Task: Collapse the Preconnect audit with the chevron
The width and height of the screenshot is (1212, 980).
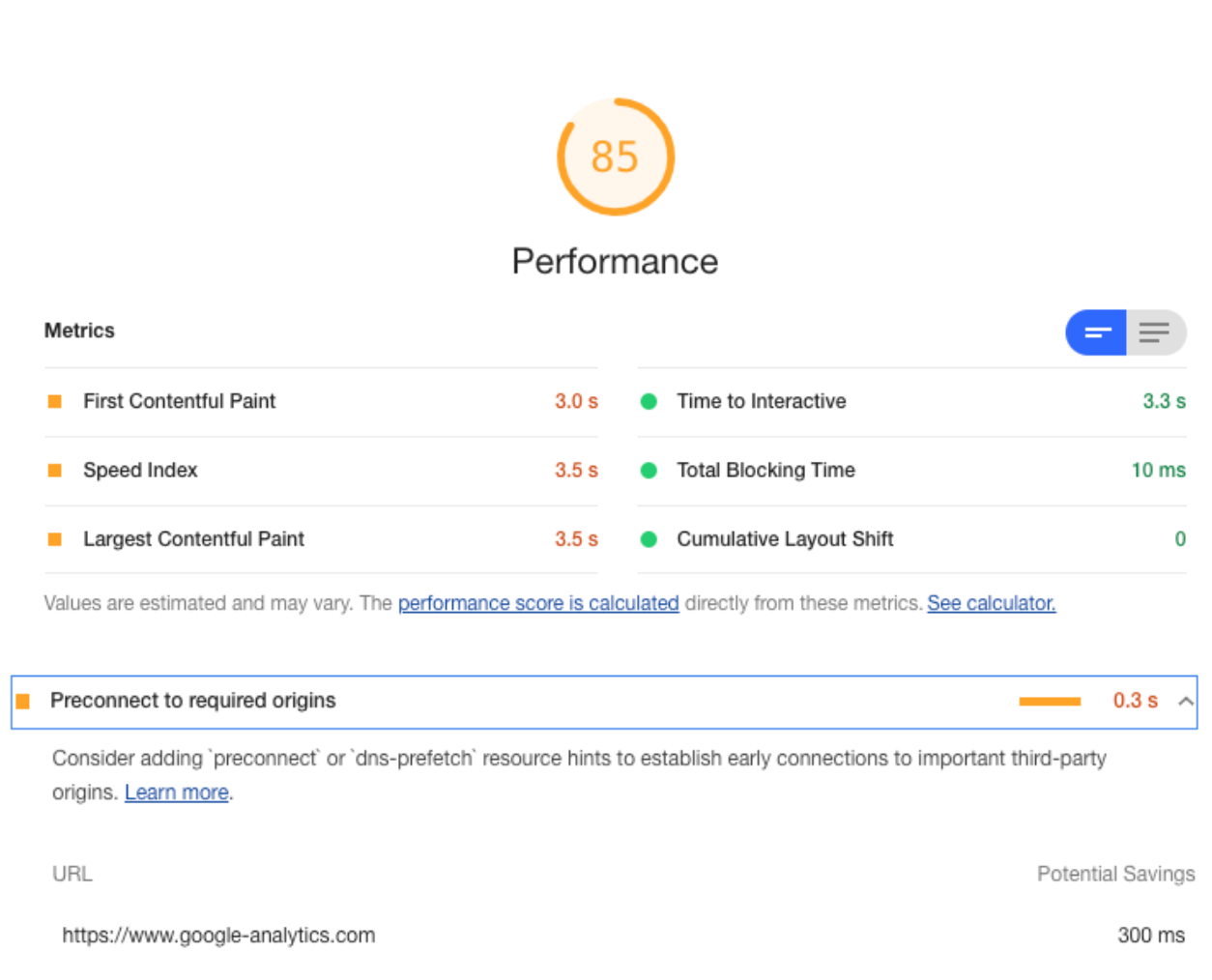Action: pyautogui.click(x=1186, y=701)
